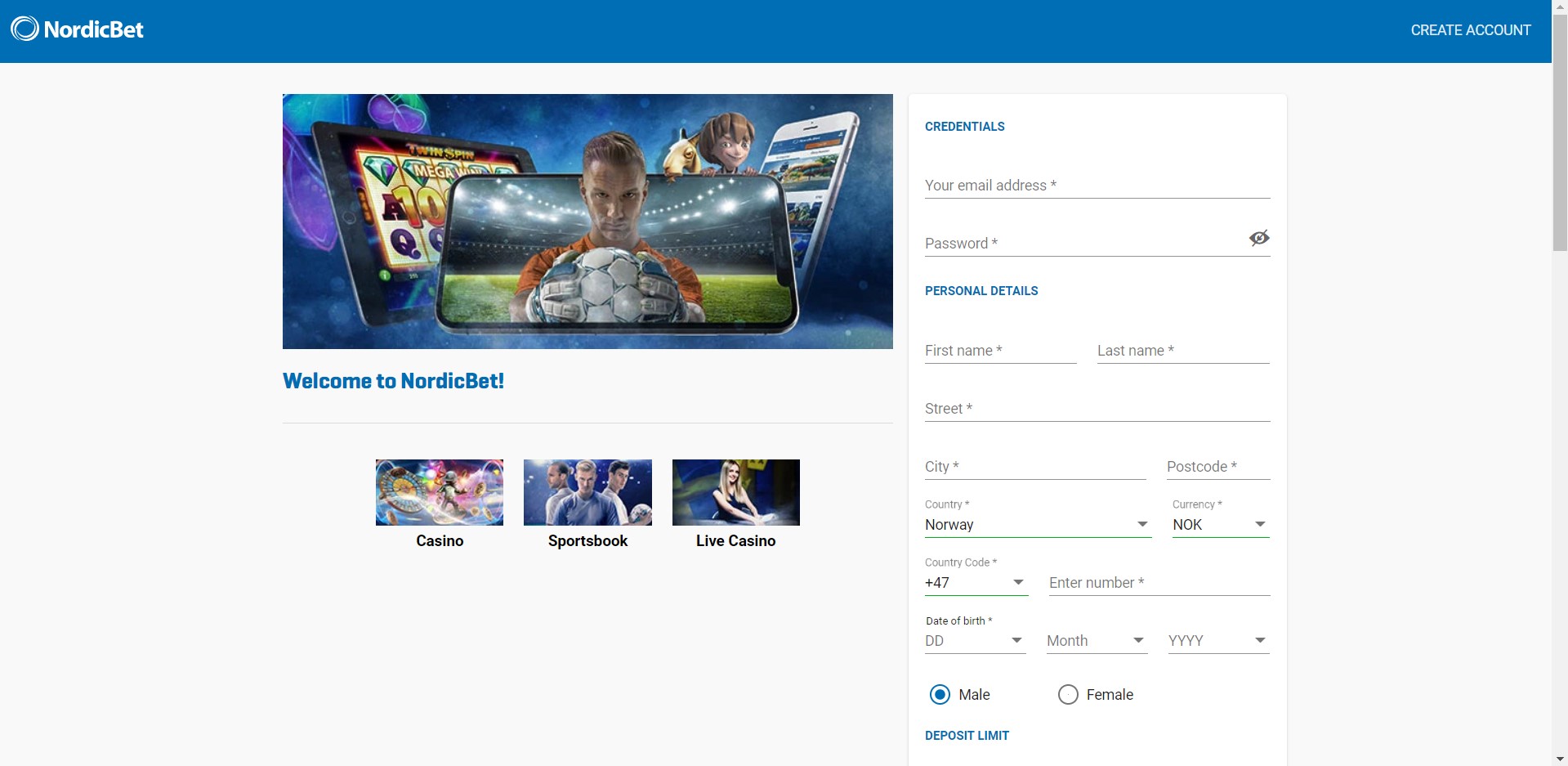
Task: Open the Live Casino thumbnail image
Action: tap(735, 492)
